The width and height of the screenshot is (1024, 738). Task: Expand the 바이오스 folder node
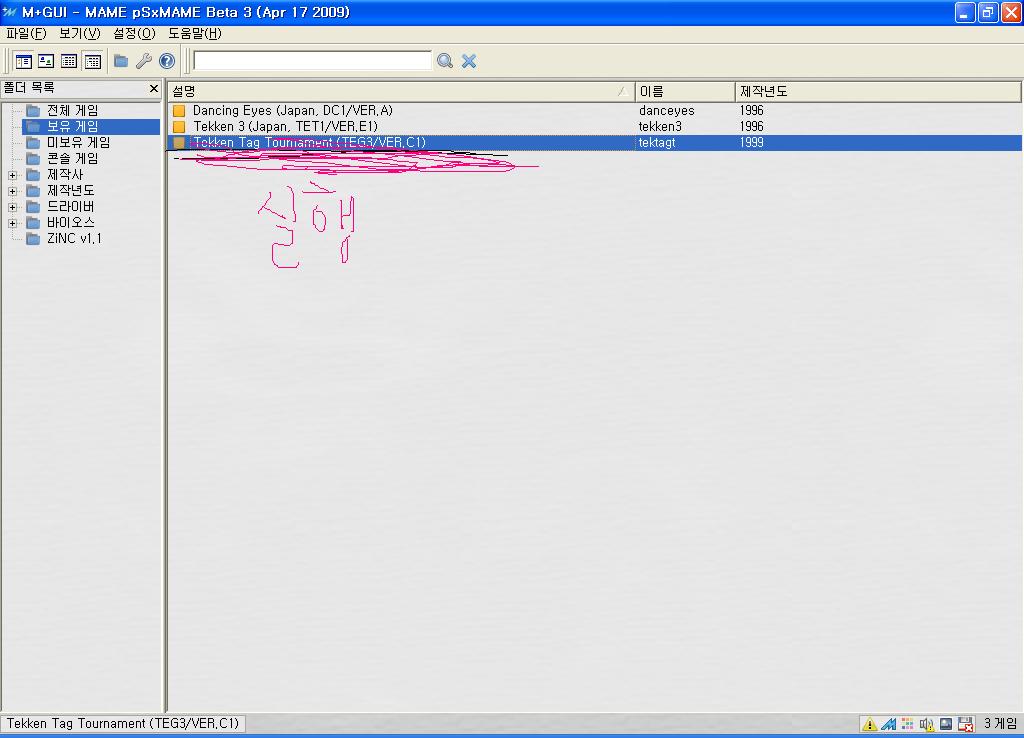[12, 223]
